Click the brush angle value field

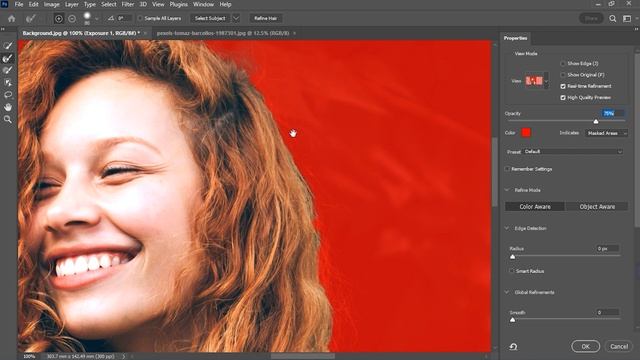(x=124, y=18)
